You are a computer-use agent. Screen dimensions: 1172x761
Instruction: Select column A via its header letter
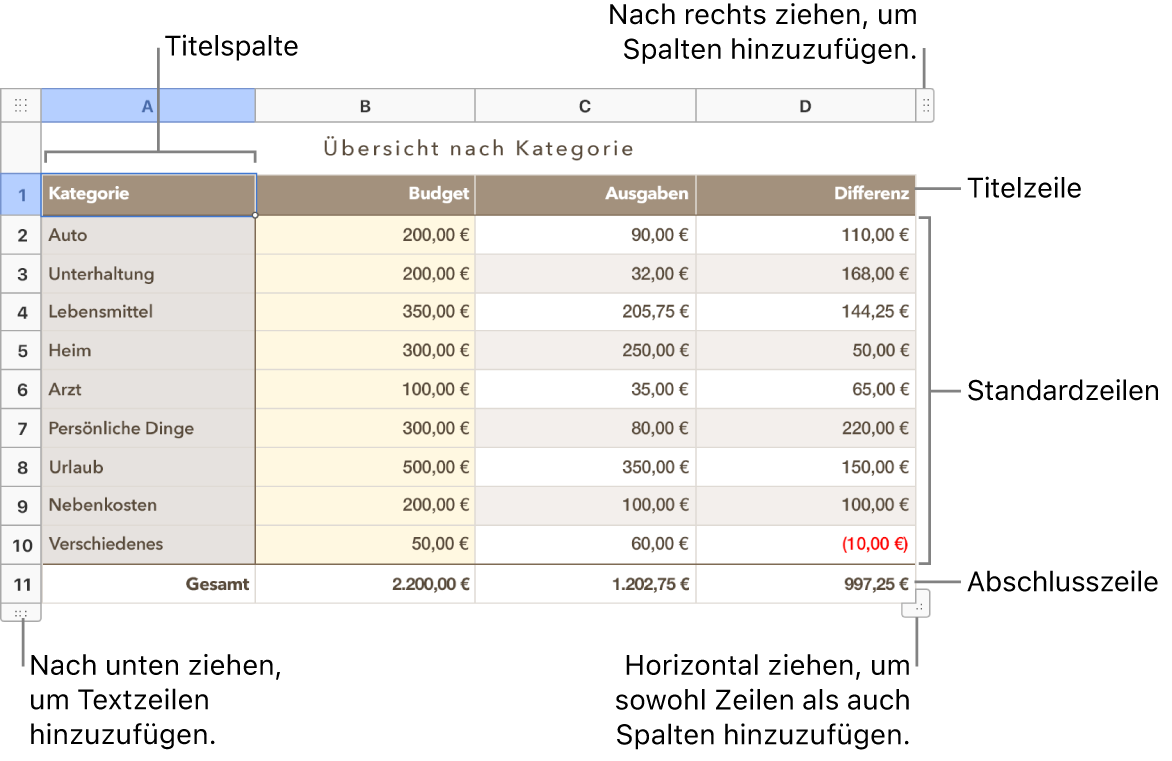pos(147,105)
